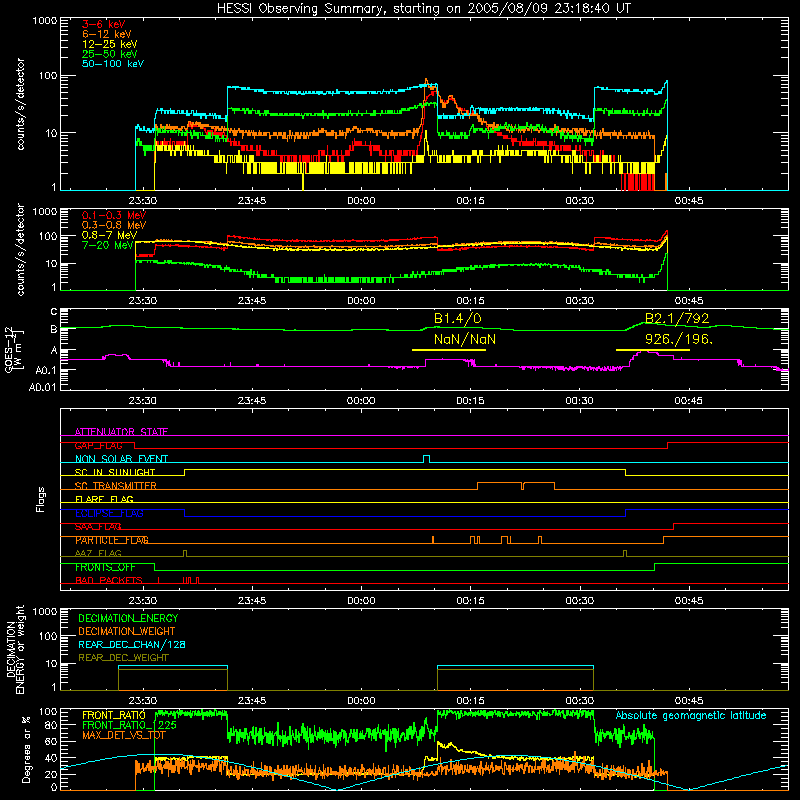
Task: Select the SC_TRANSMITTER flag label
Action: 116,486
